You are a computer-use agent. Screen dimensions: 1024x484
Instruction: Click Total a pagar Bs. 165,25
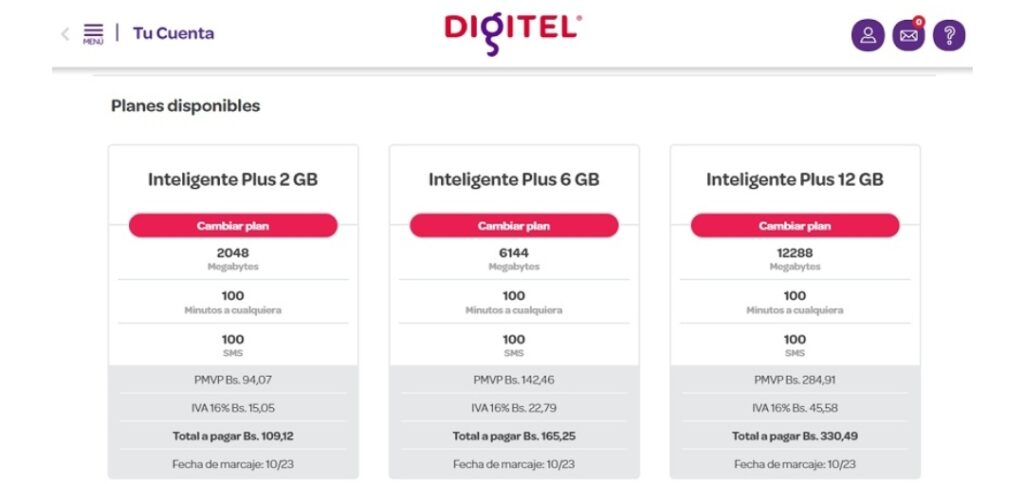(x=514, y=436)
